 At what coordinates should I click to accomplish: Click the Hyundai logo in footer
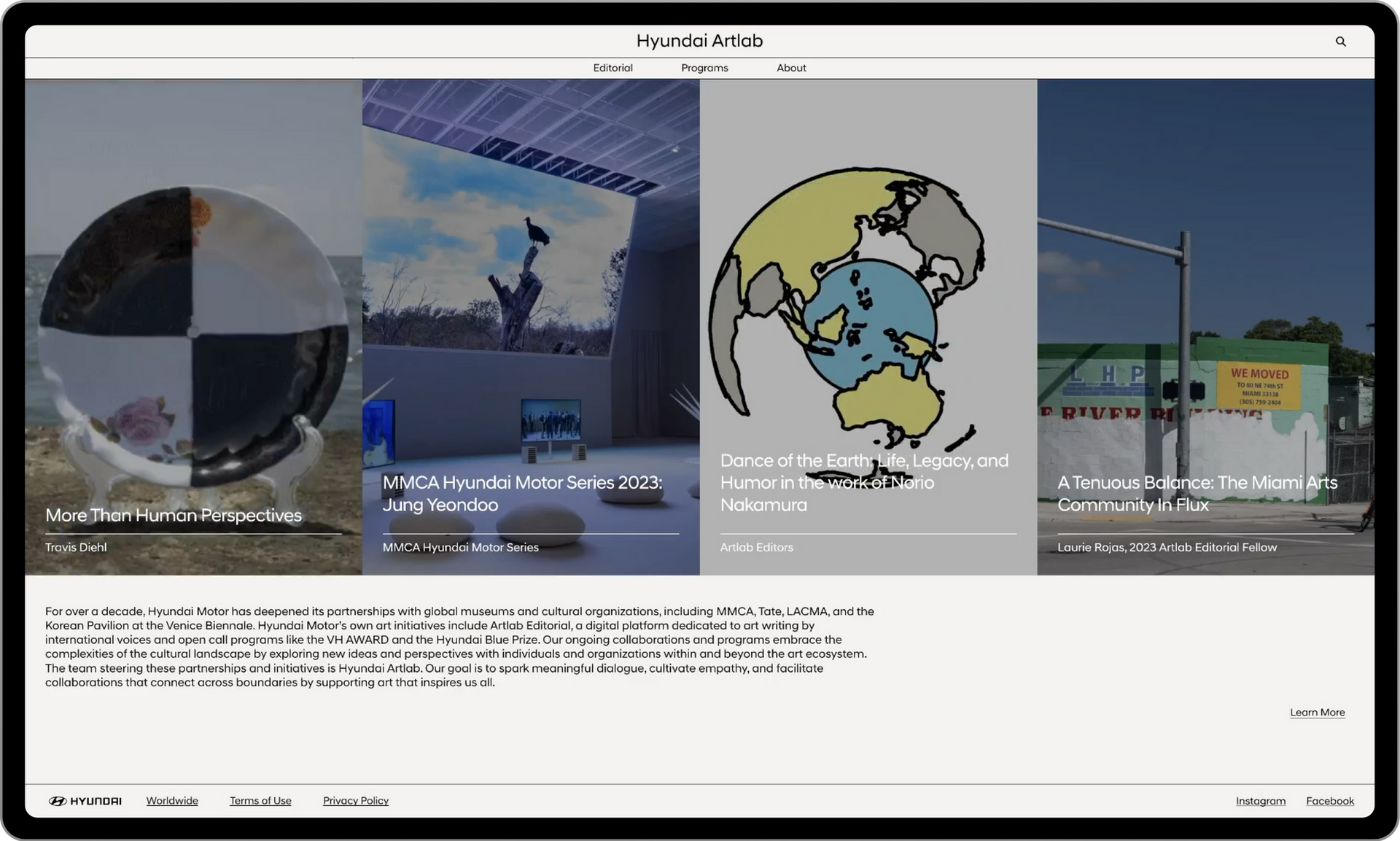[85, 801]
